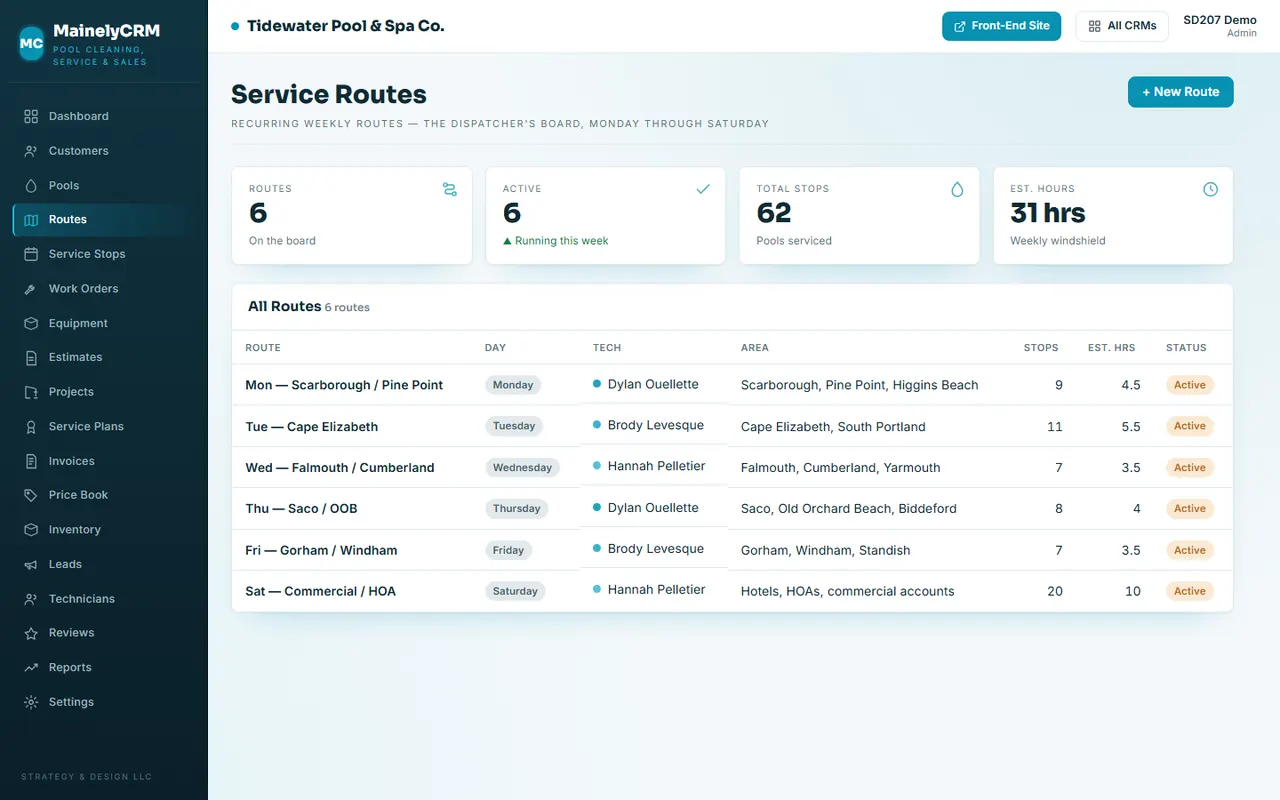
Task: Click the Tidewater Pool & Spa Co. title
Action: (345, 26)
